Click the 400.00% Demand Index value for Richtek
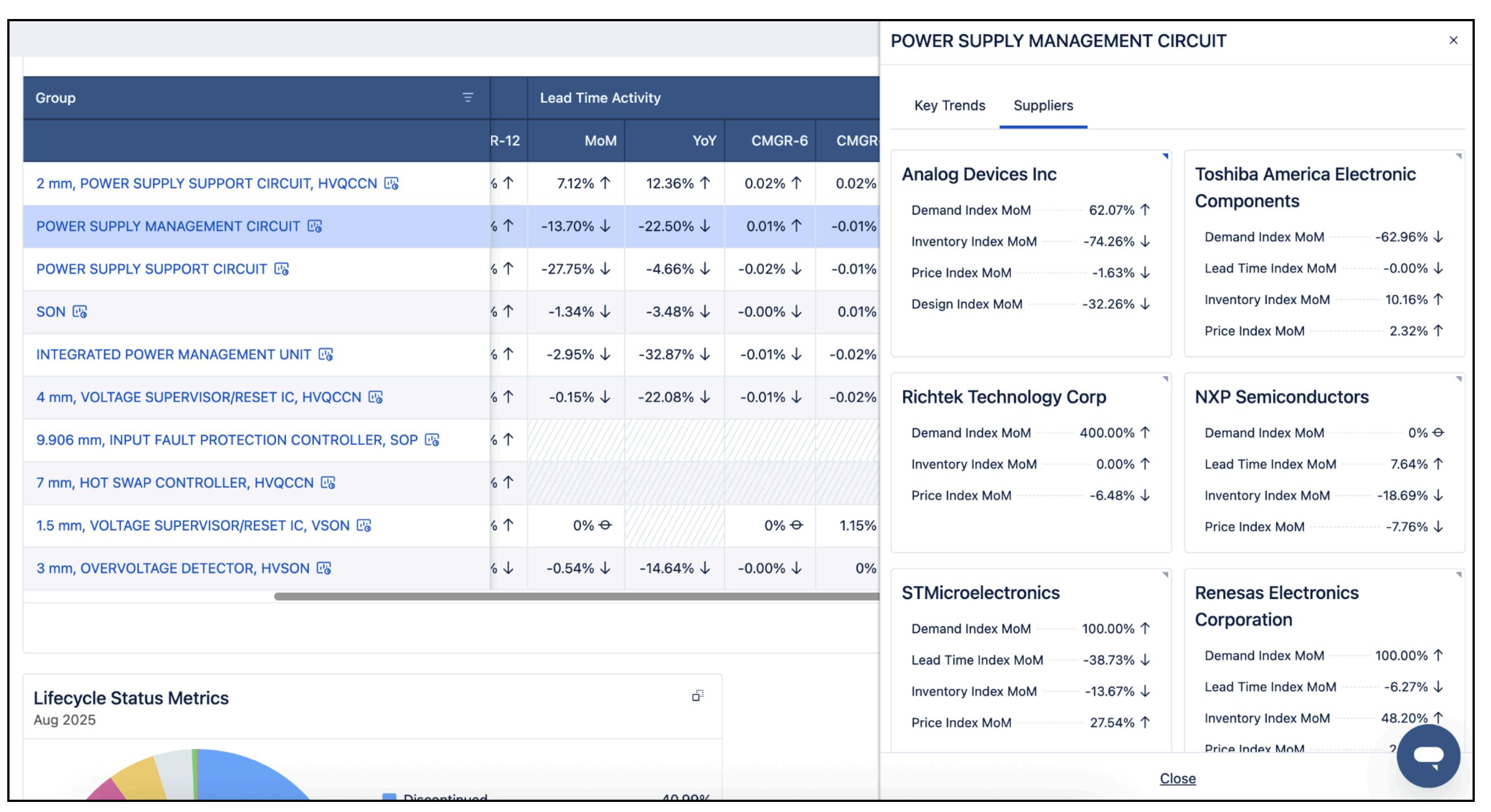This screenshot has height=812, width=1491. click(1107, 433)
